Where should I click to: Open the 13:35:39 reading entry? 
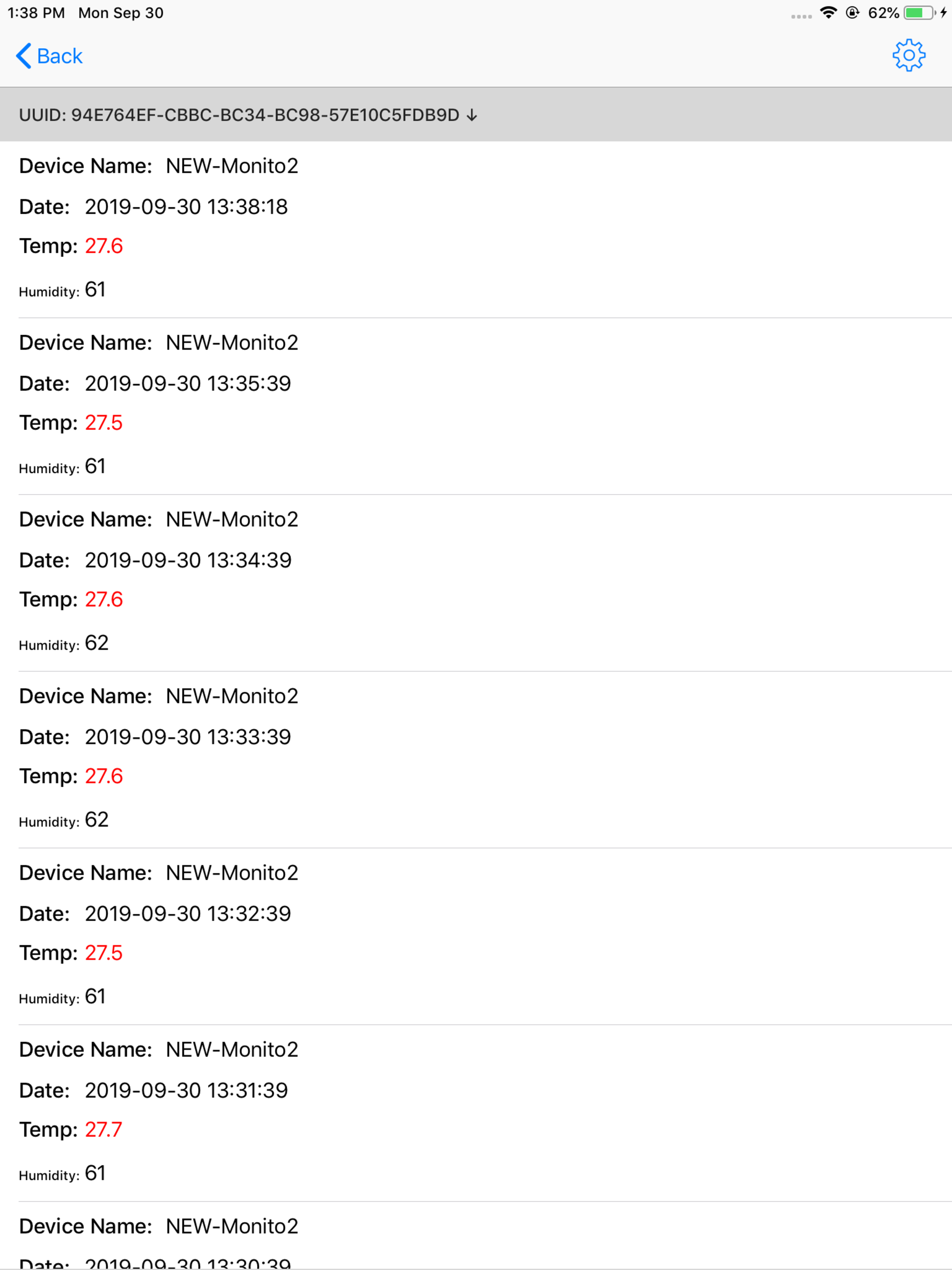click(x=476, y=406)
